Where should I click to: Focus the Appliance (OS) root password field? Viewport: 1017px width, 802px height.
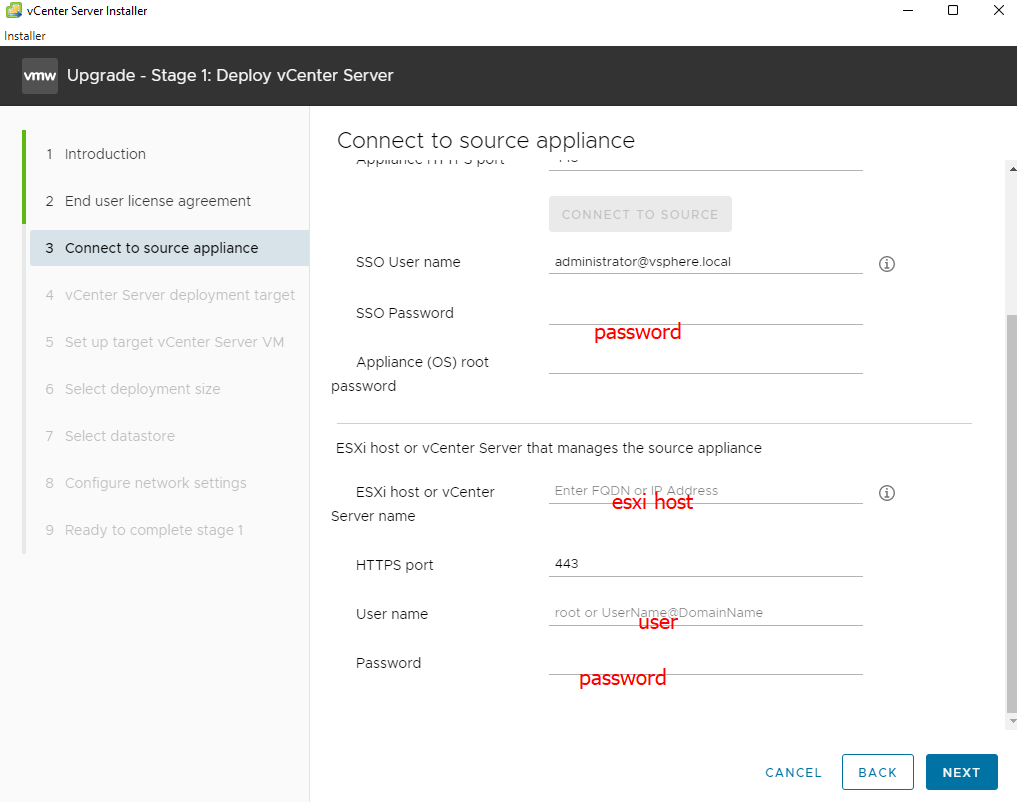pos(706,362)
